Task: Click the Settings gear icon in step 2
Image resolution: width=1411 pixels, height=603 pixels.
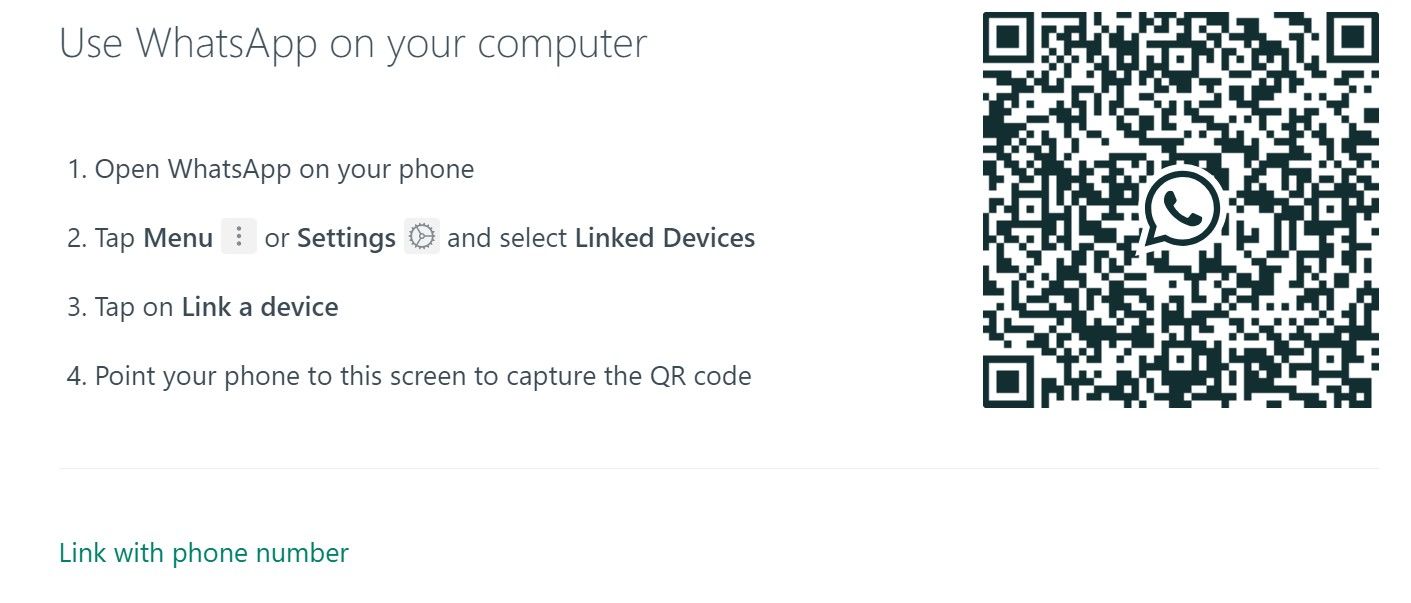Action: click(422, 236)
